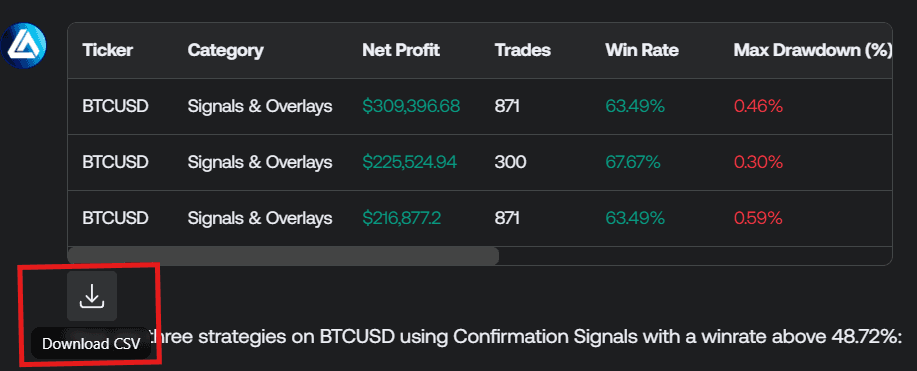Click the blue triangle assistant avatar logo

23,46
